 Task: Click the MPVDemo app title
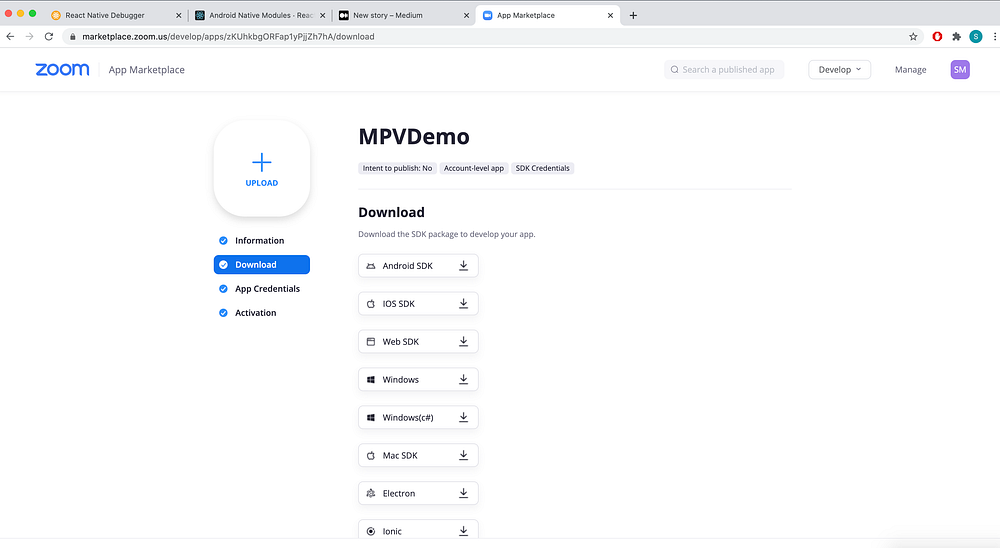(414, 137)
